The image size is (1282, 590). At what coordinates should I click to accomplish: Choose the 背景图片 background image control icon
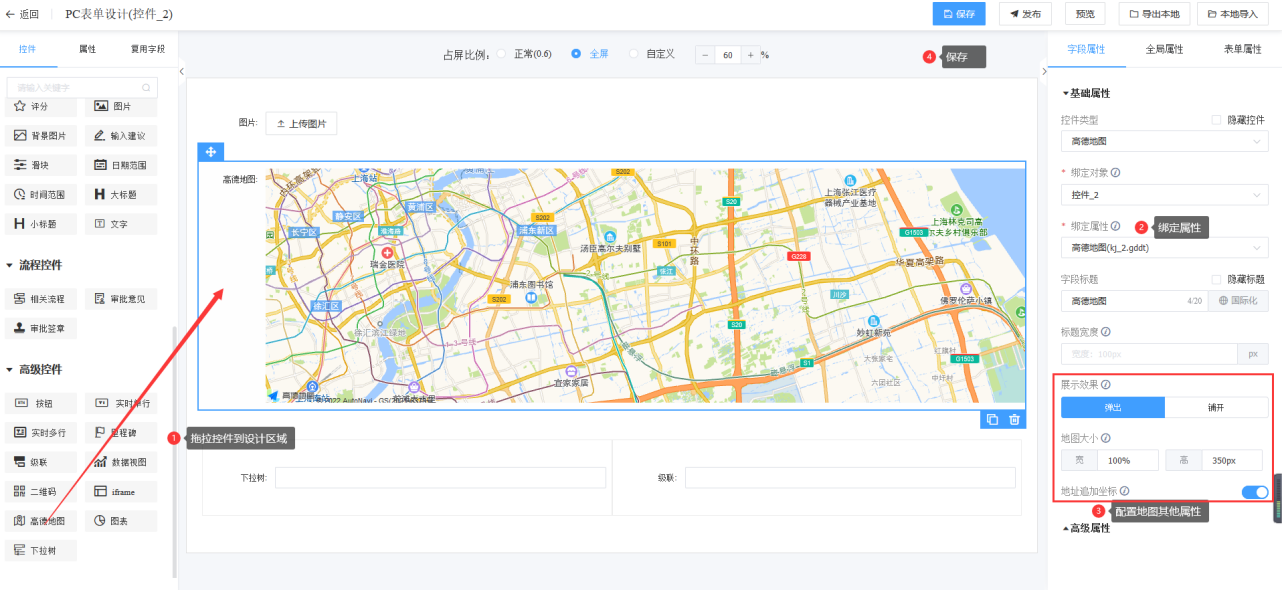(x=20, y=135)
